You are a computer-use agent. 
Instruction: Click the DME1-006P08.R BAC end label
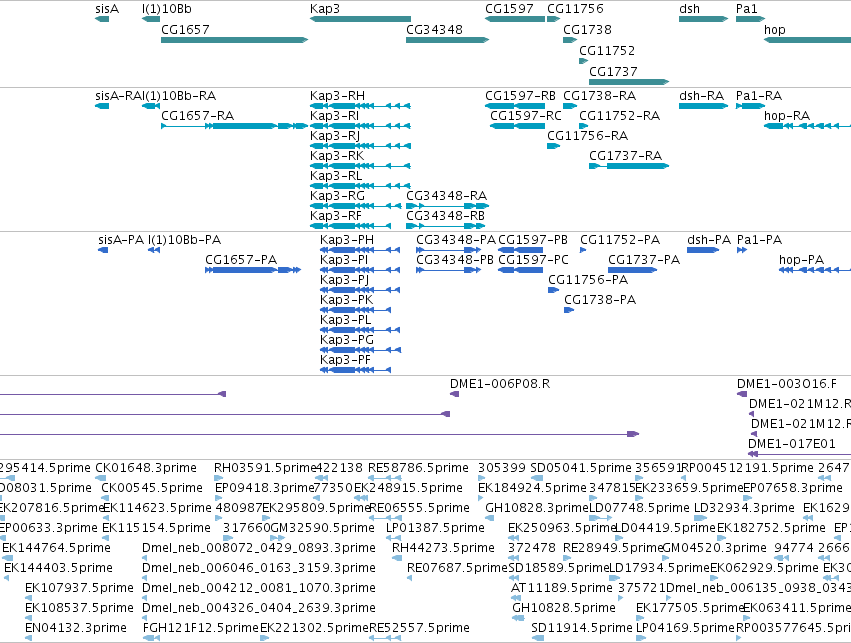tap(500, 384)
